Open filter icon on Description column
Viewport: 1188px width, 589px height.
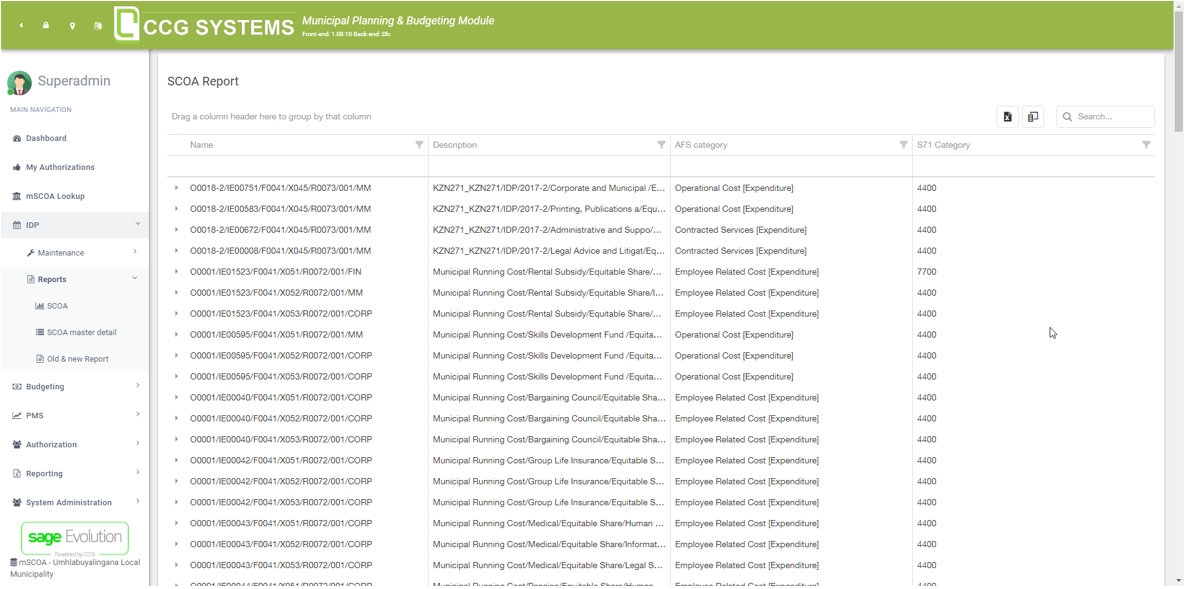click(661, 145)
